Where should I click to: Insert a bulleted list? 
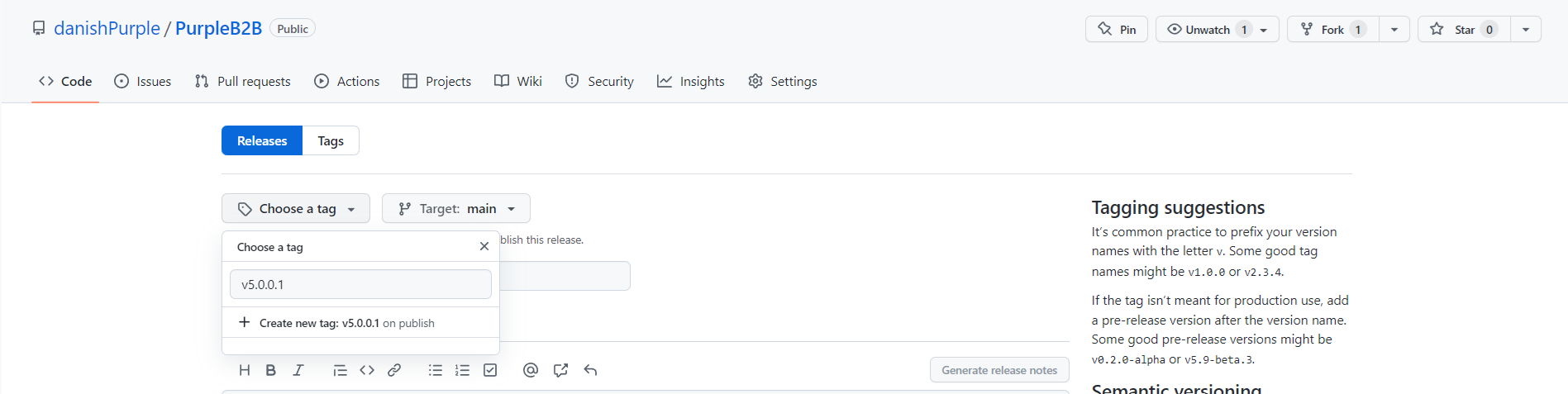click(436, 370)
